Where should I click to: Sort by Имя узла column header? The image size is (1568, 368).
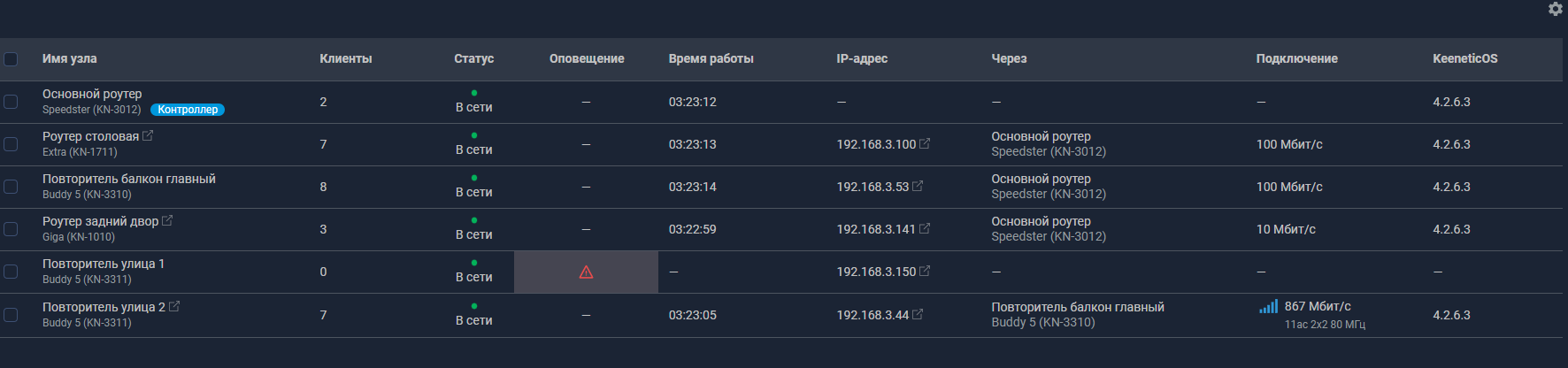pos(70,58)
